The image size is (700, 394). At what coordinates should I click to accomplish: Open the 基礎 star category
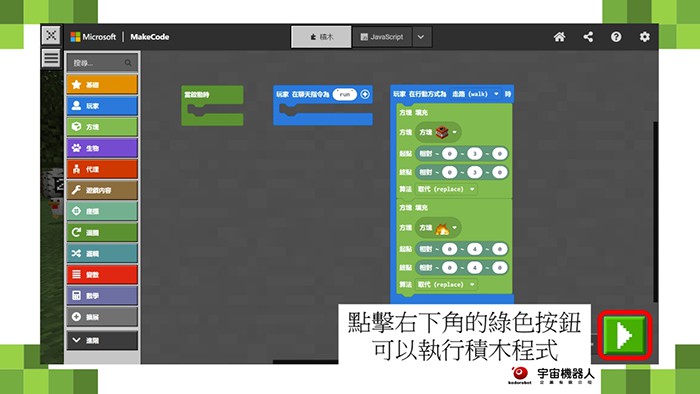[x=102, y=84]
